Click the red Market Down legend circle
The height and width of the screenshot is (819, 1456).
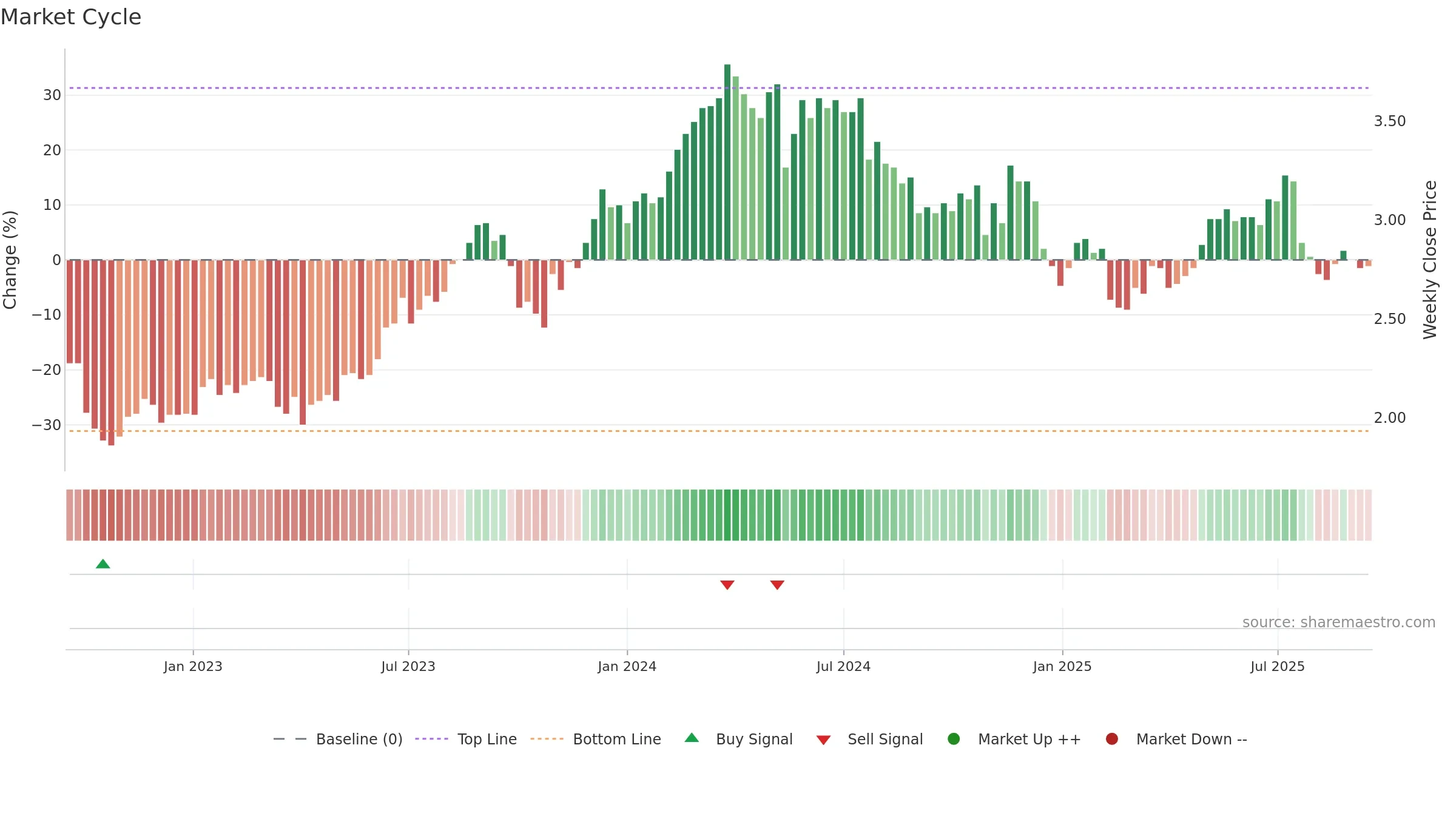[x=1112, y=739]
